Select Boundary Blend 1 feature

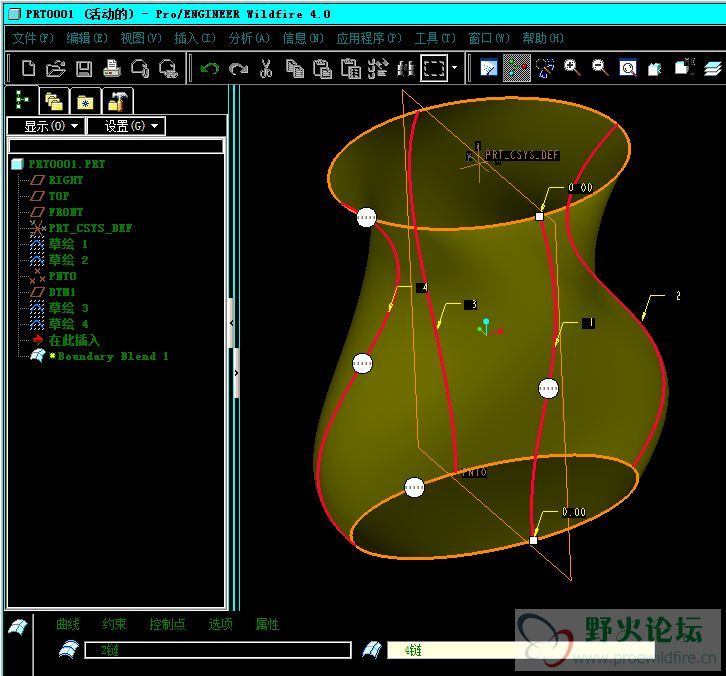point(113,356)
